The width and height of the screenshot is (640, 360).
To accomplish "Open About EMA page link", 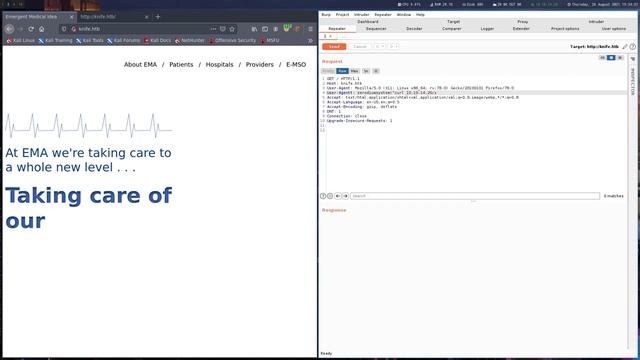I will click(140, 64).
